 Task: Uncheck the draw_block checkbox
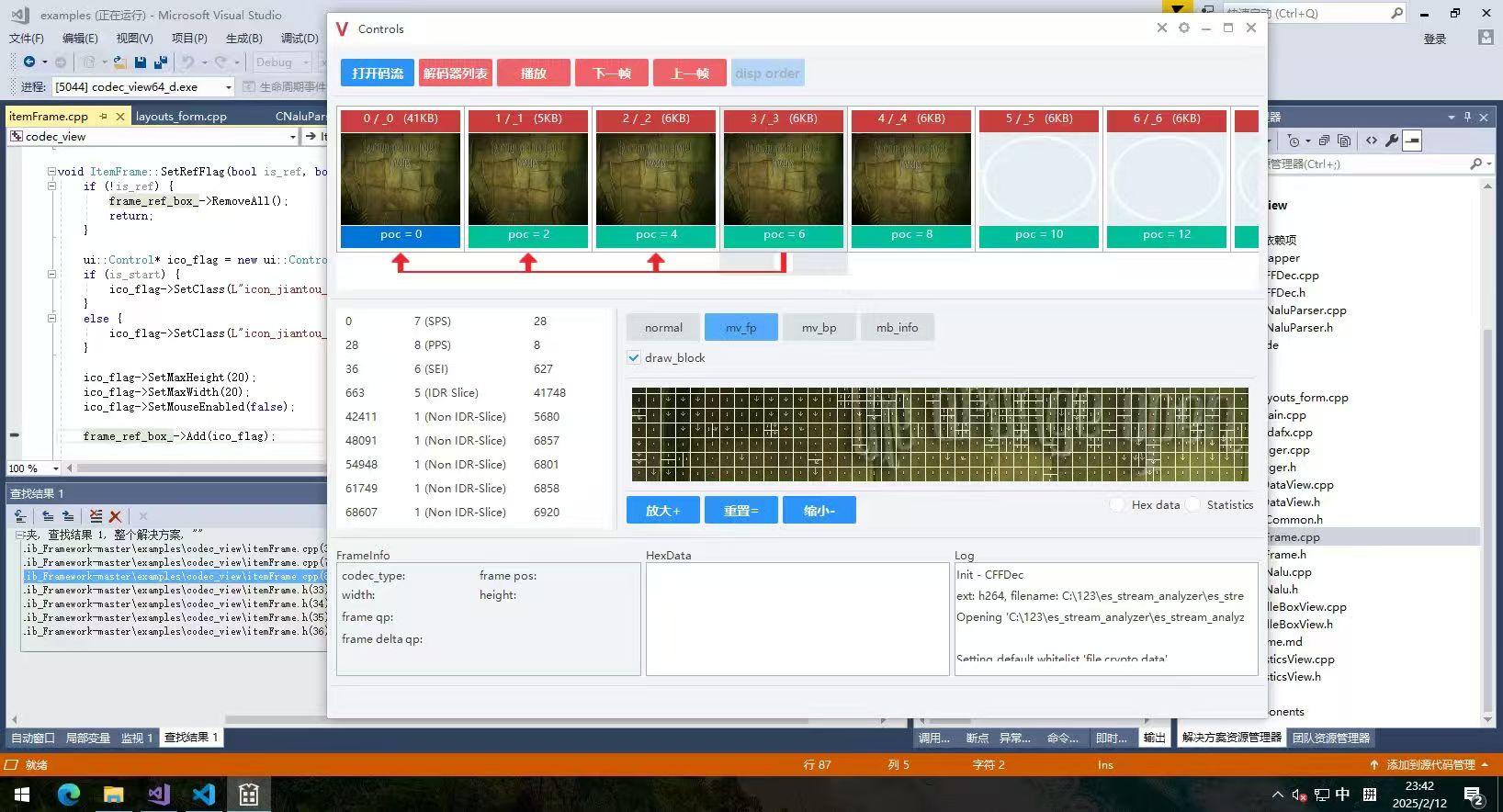point(634,358)
